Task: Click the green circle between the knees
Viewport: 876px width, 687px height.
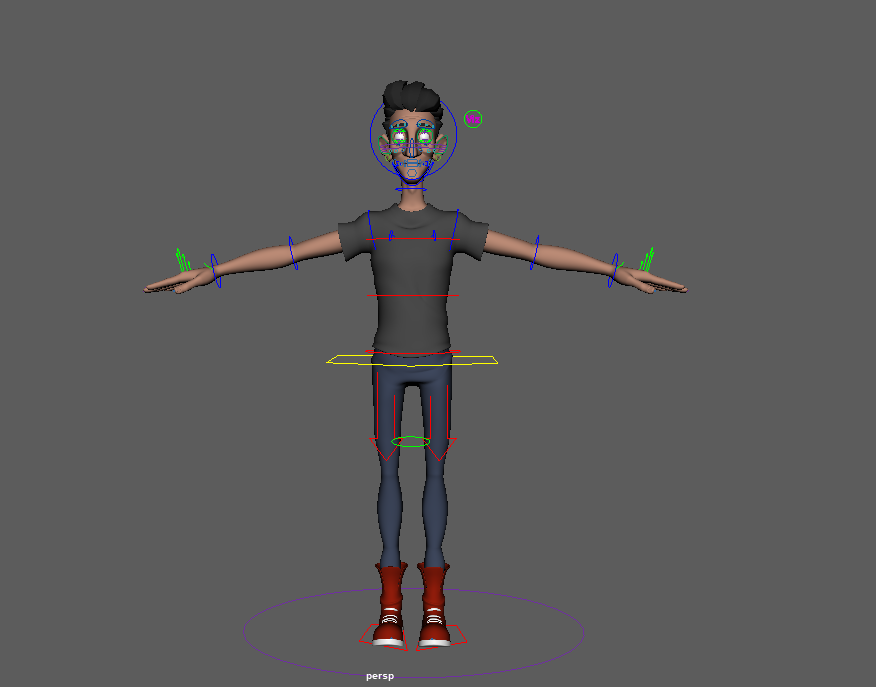Action: click(411, 441)
